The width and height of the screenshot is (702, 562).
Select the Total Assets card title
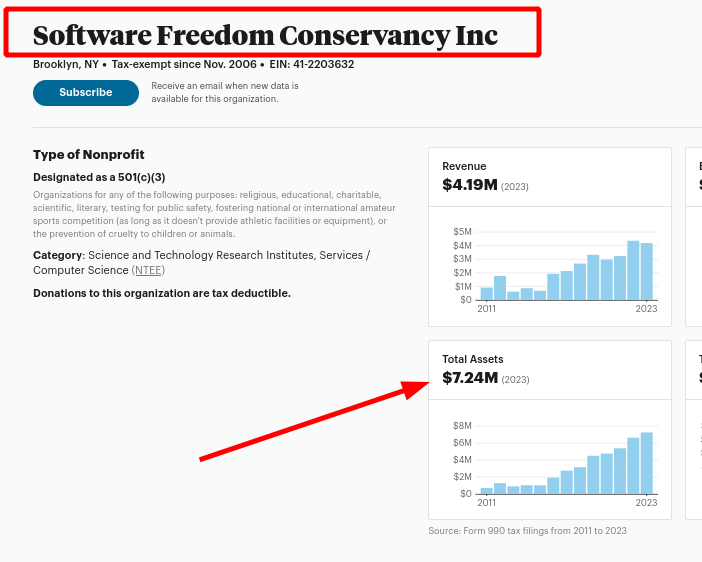pyautogui.click(x=473, y=359)
